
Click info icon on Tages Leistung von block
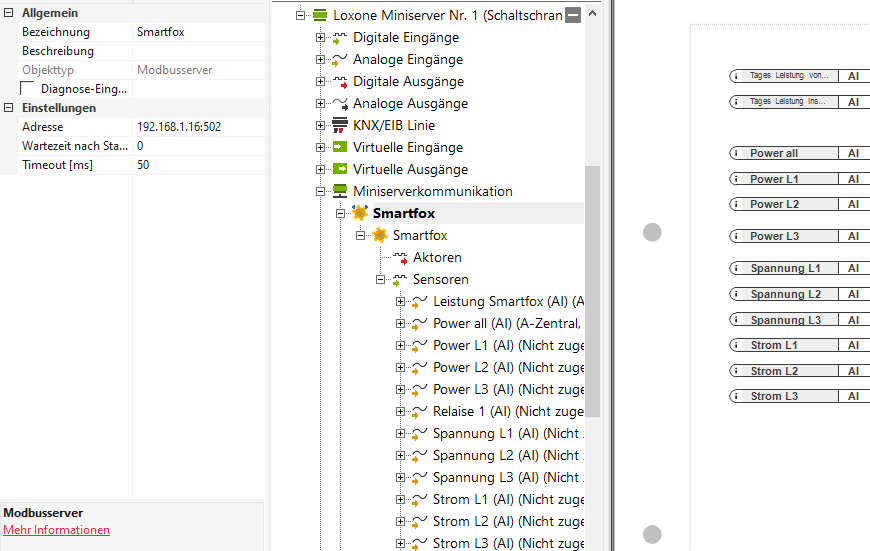pos(736,75)
